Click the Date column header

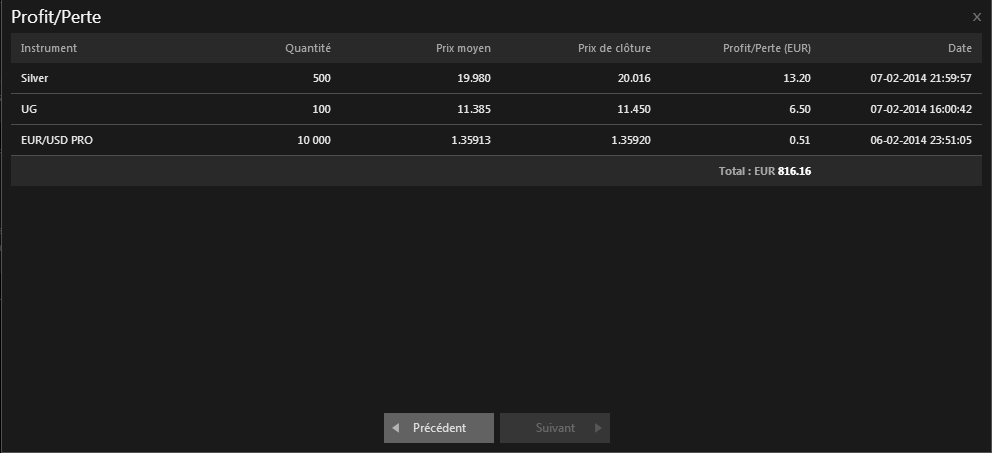[959, 48]
